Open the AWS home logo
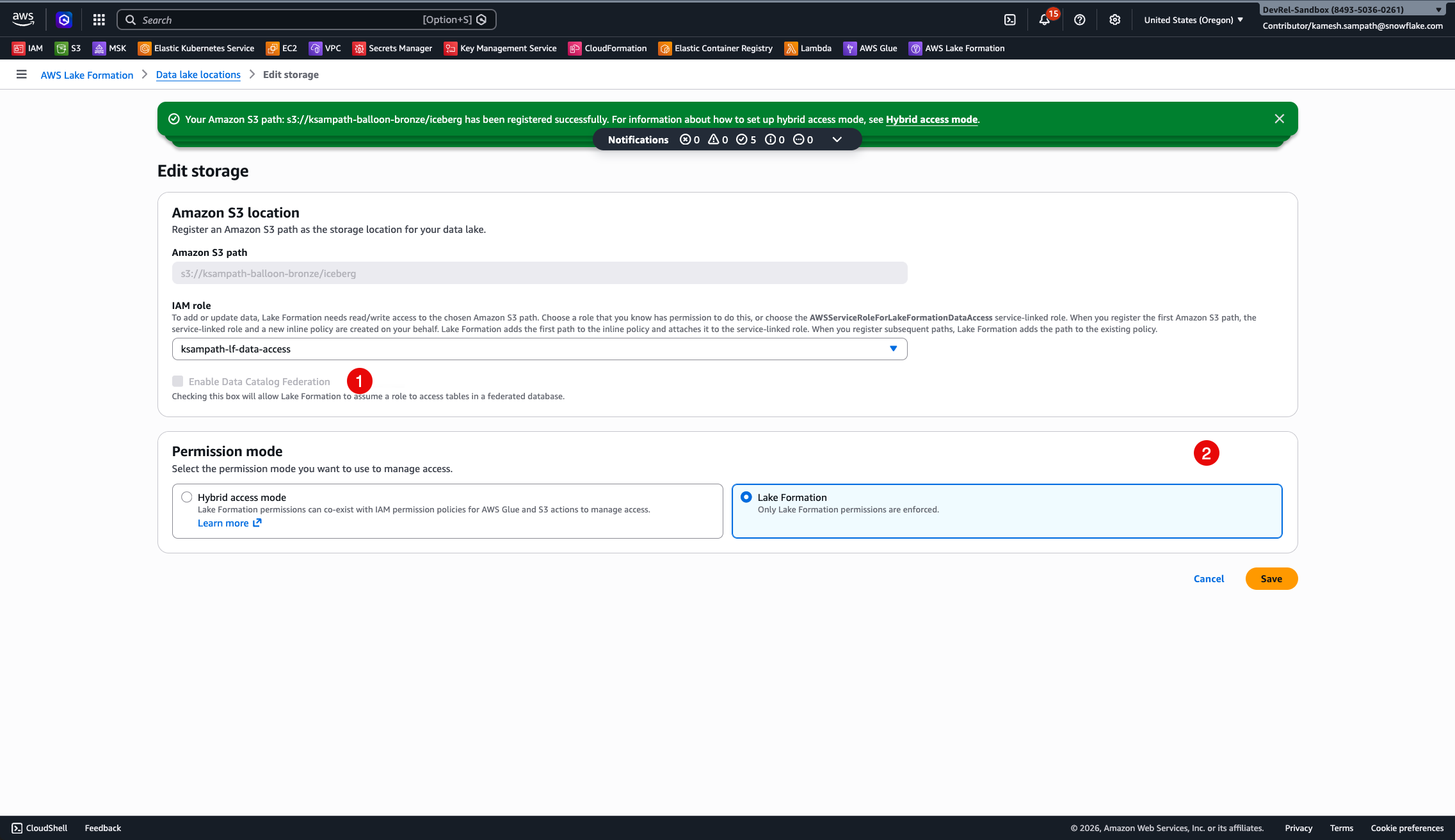 tap(23, 19)
